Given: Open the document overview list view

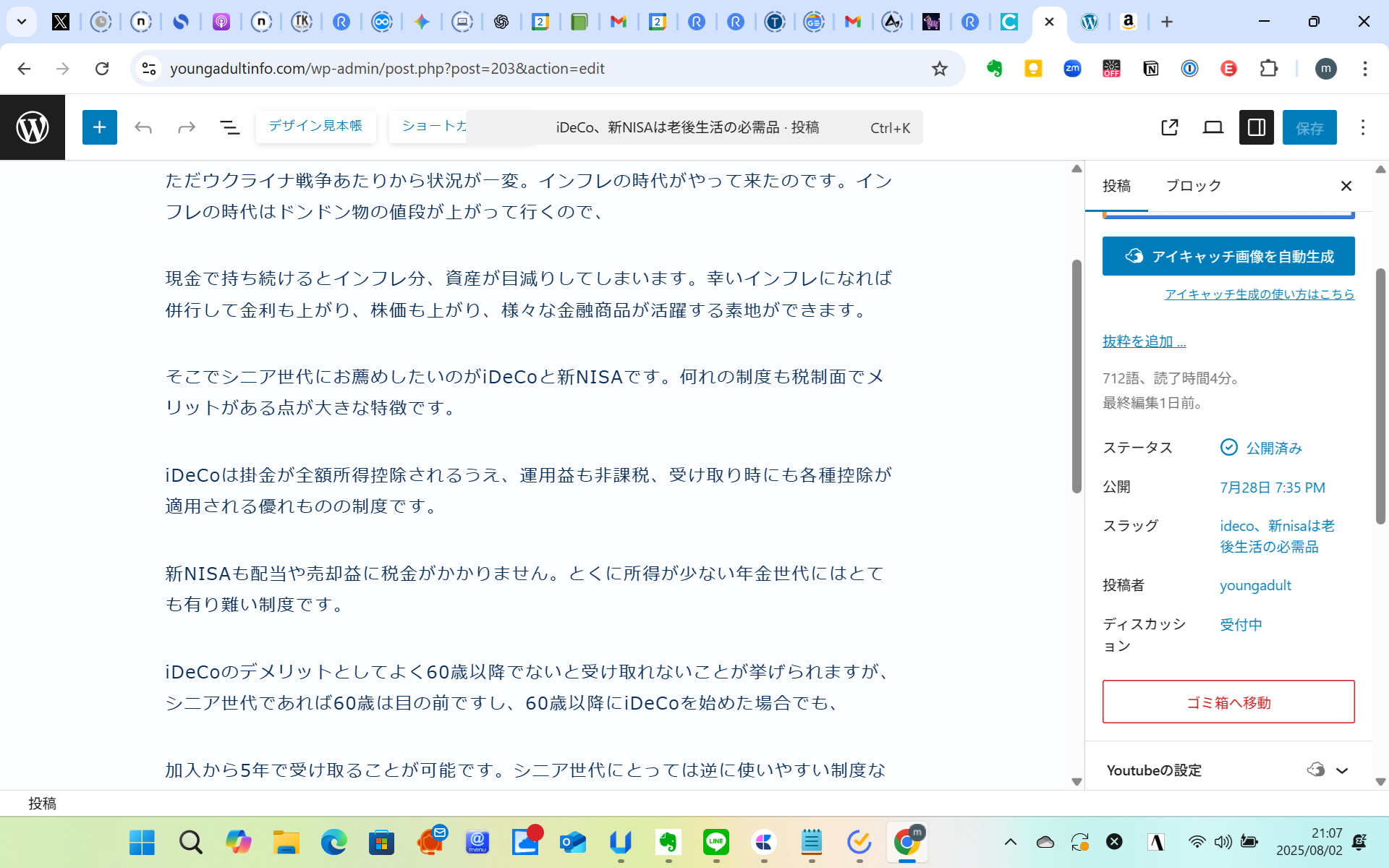Looking at the screenshot, I should click(229, 128).
